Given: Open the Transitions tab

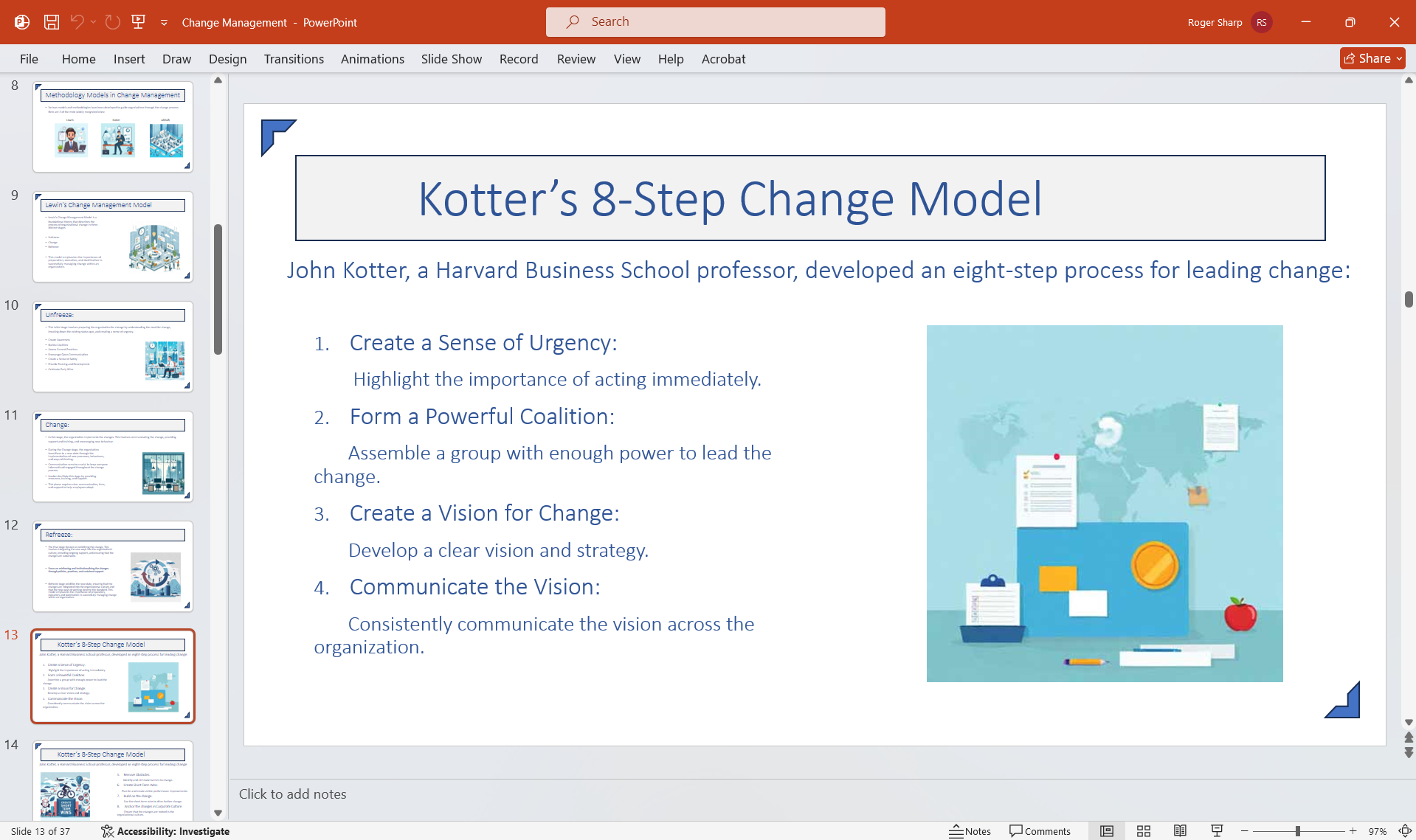Looking at the screenshot, I should tap(294, 59).
